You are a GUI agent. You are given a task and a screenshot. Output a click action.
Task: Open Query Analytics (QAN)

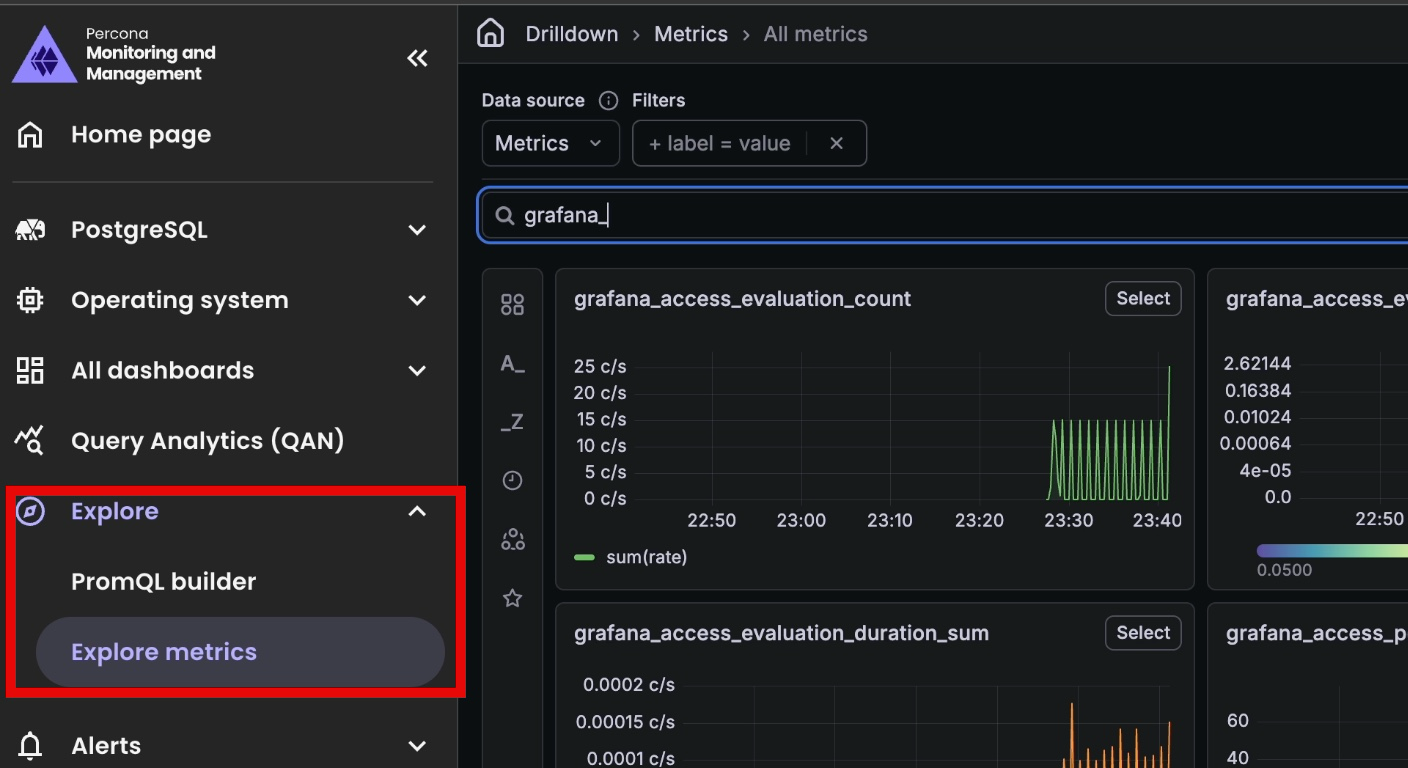(208, 440)
